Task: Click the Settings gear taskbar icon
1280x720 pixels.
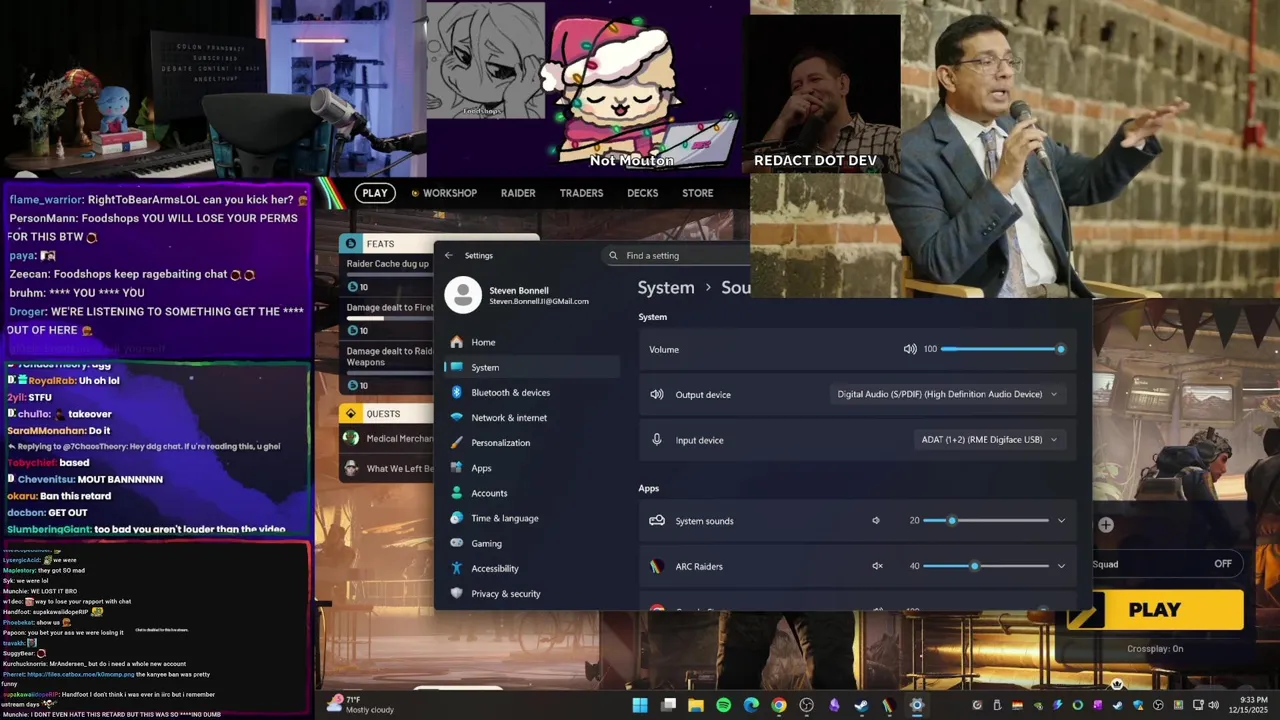Action: coord(916,705)
